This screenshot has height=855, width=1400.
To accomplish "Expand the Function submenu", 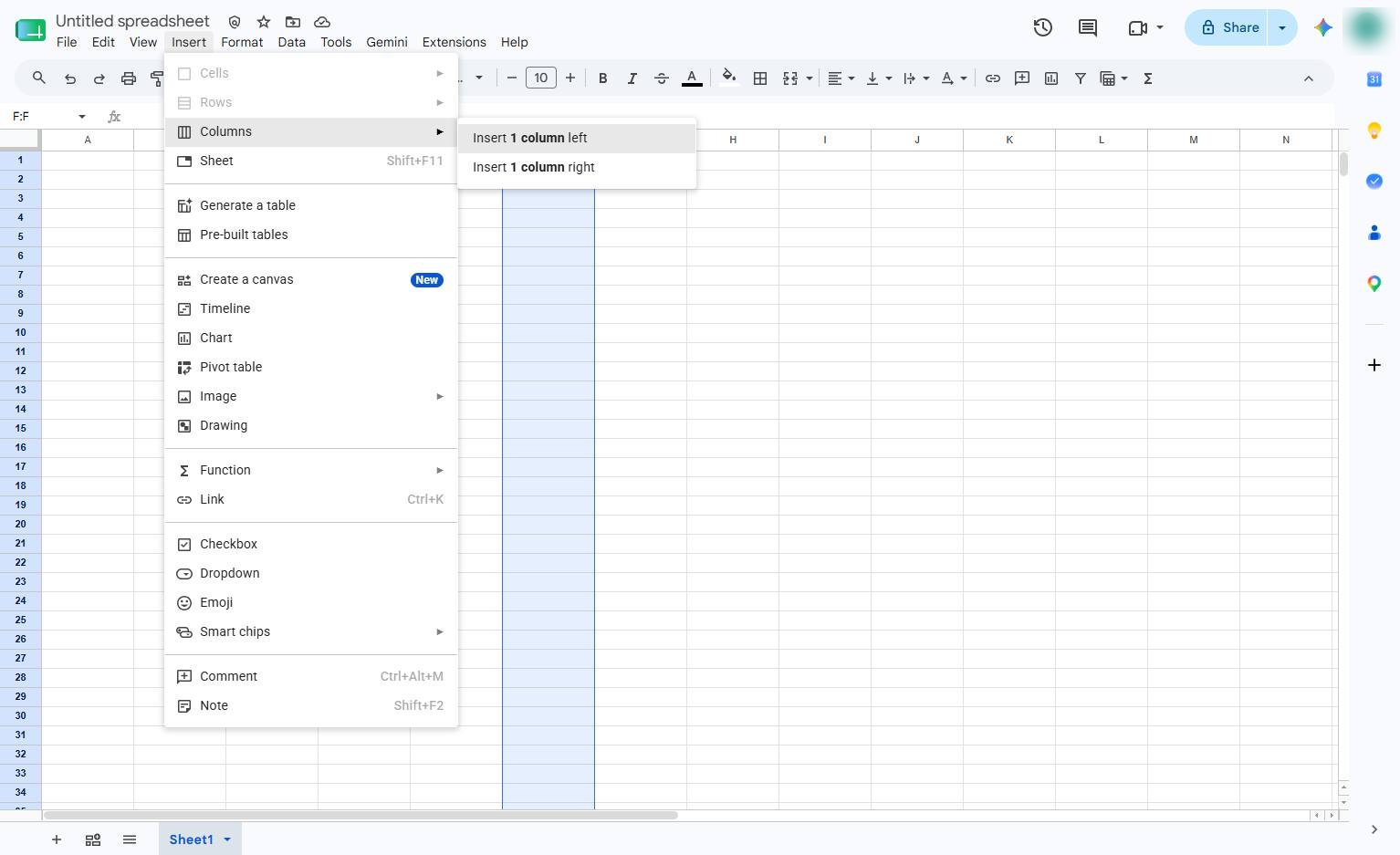I will pyautogui.click(x=311, y=470).
